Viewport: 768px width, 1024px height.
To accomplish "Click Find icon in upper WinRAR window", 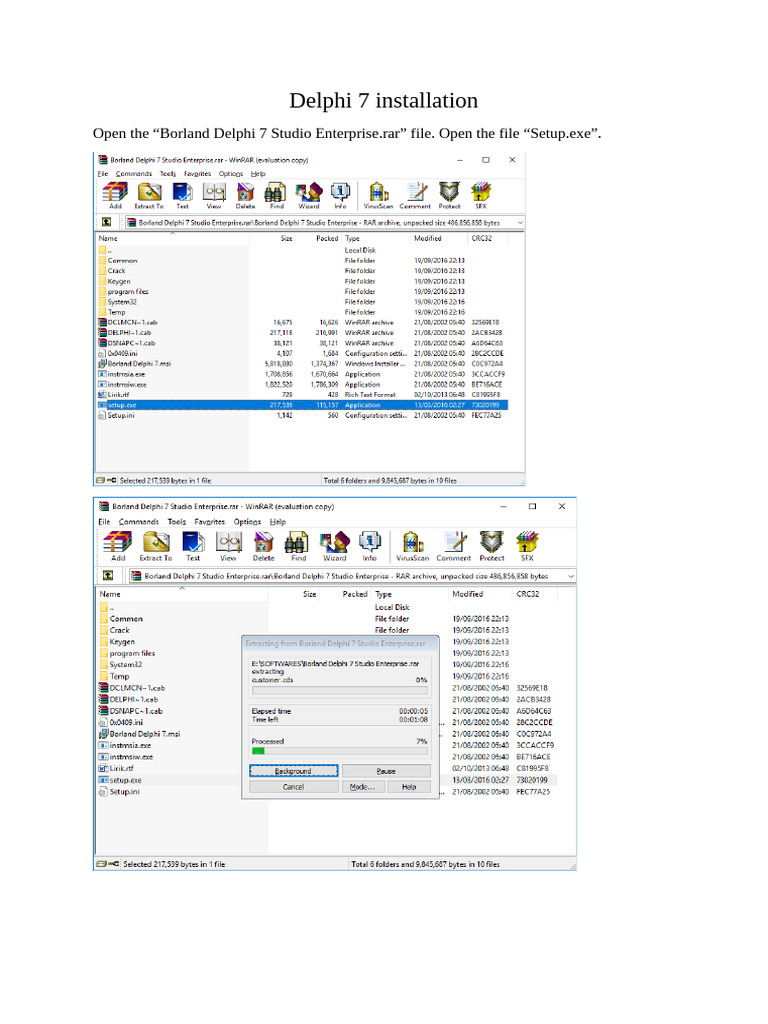I will (x=276, y=195).
